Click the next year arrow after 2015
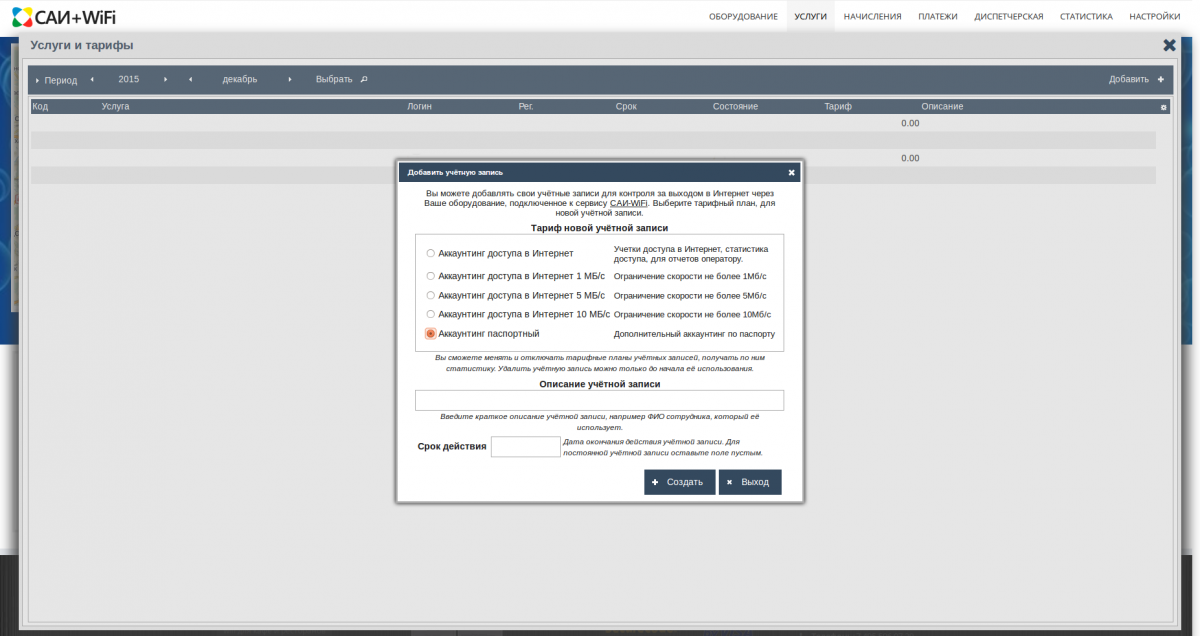 coord(165,79)
